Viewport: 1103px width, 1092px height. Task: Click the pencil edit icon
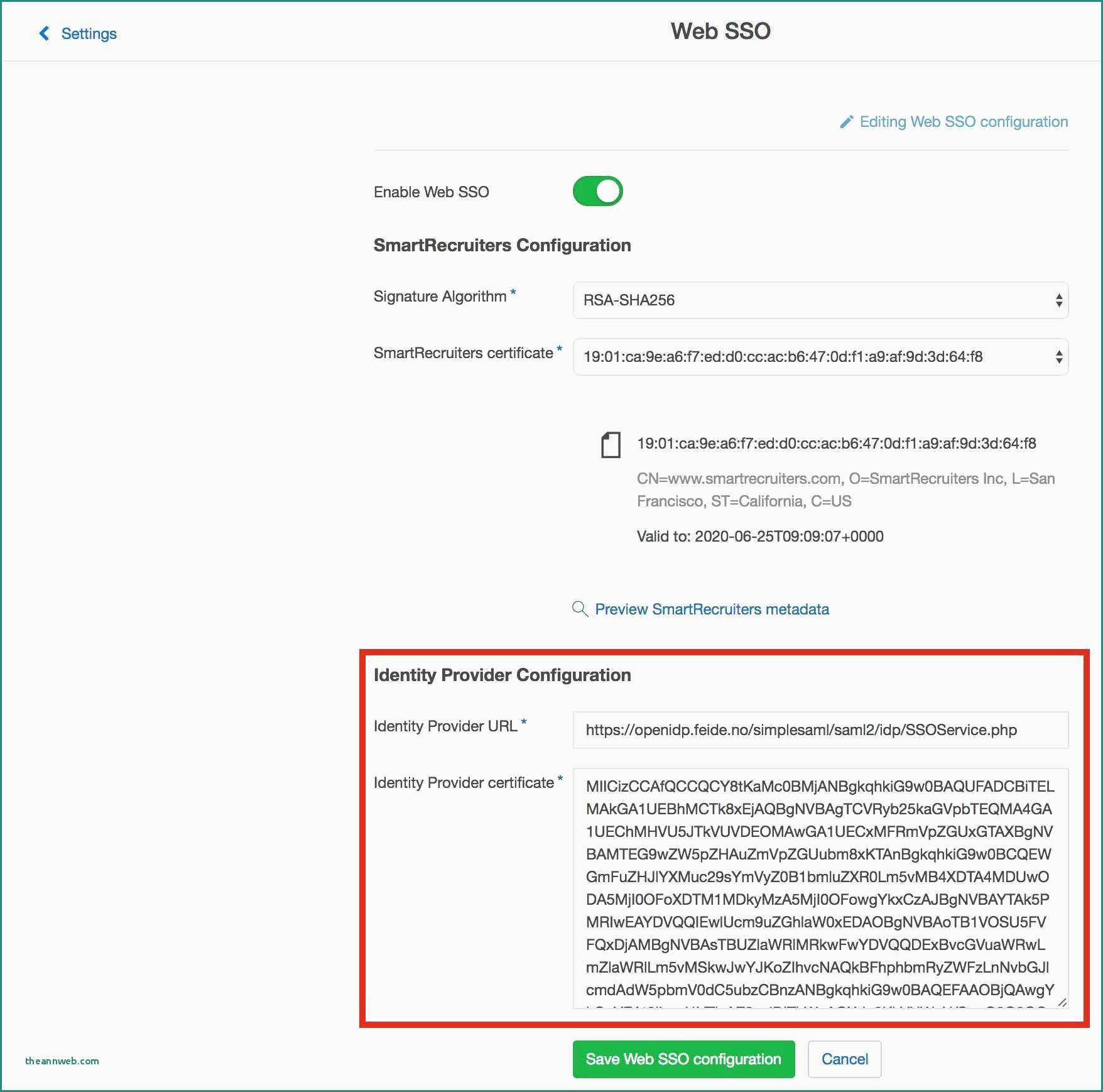(x=847, y=122)
